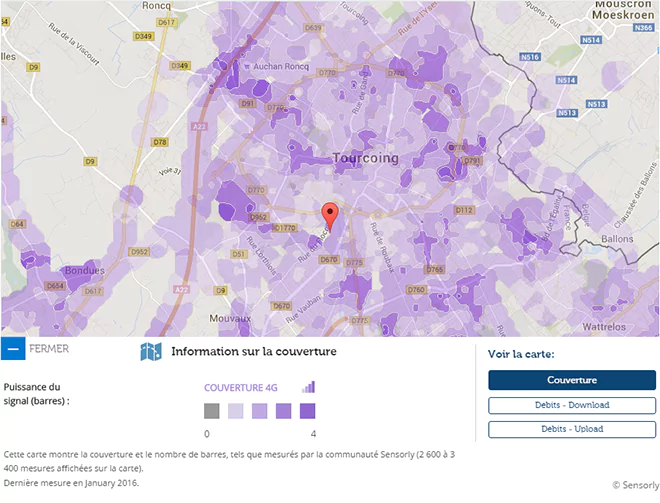Click the Bondues town label

click(x=85, y=271)
